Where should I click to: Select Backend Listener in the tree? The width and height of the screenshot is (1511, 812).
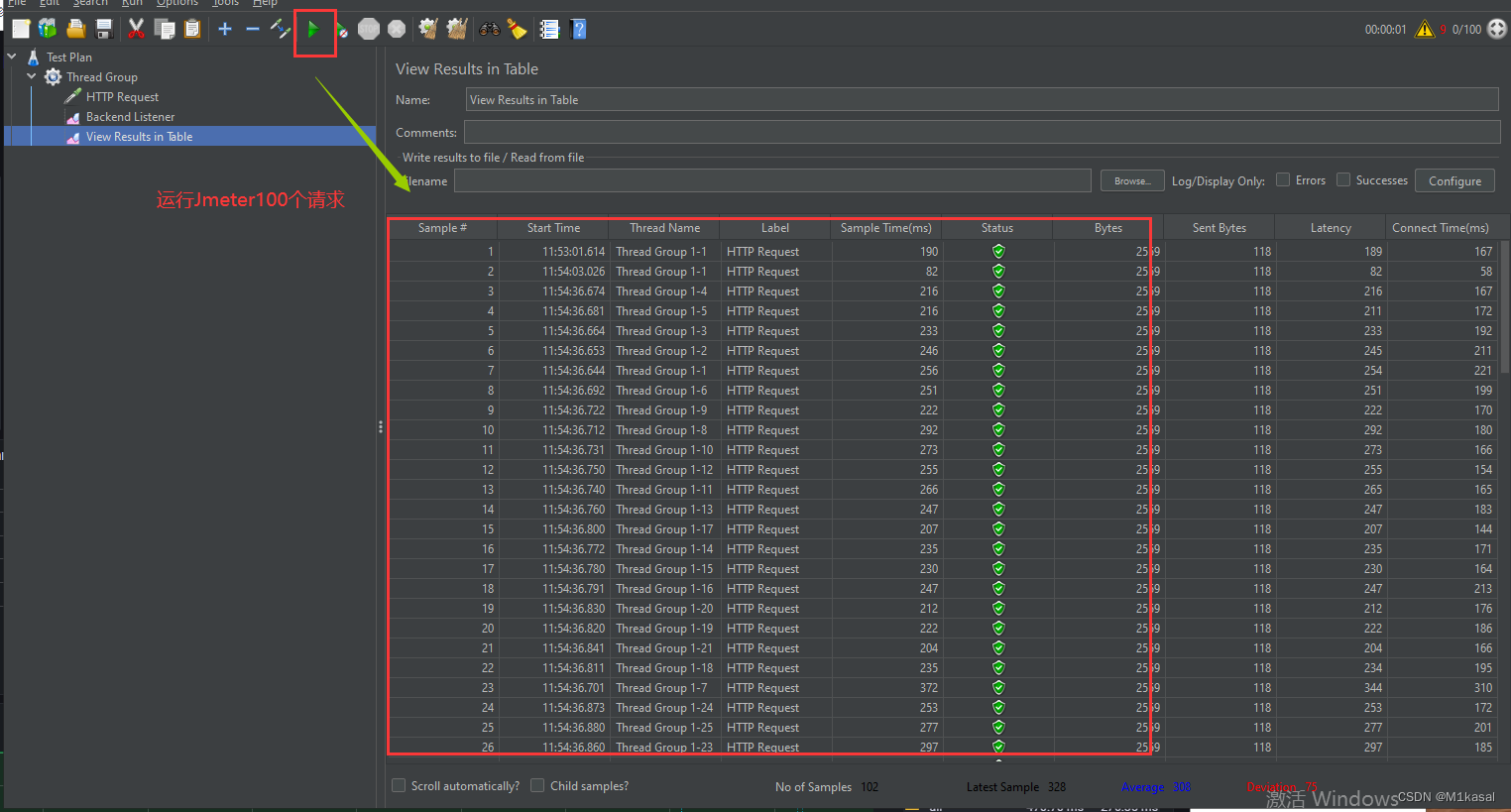130,117
